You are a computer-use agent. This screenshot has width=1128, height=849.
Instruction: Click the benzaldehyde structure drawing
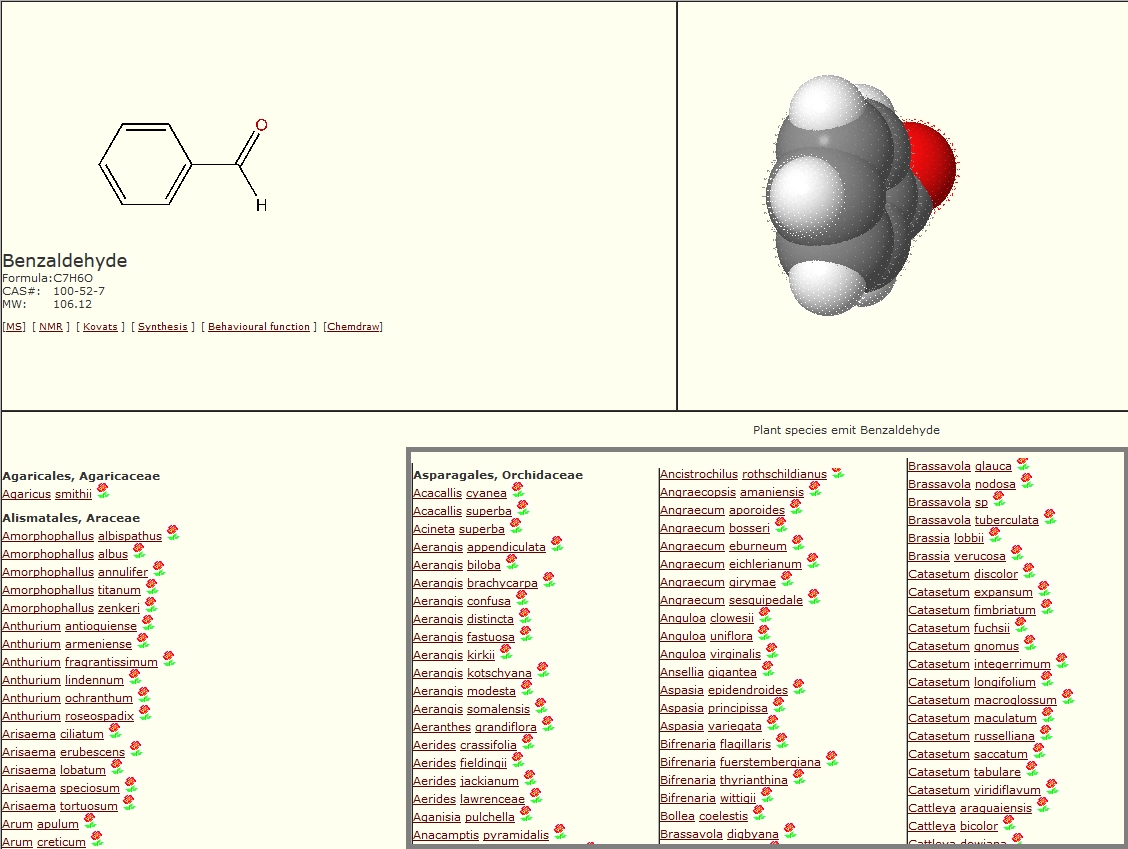point(183,165)
